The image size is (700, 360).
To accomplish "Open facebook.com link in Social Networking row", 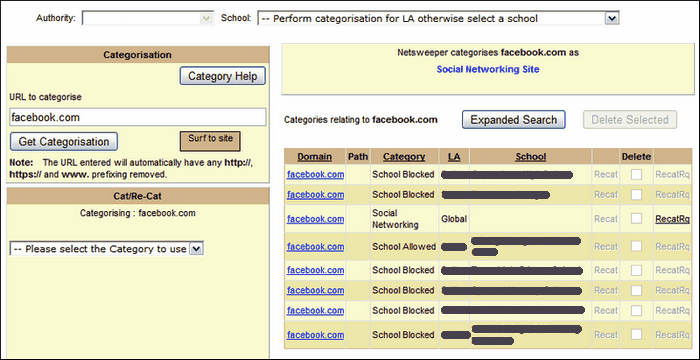I will click(x=315, y=219).
